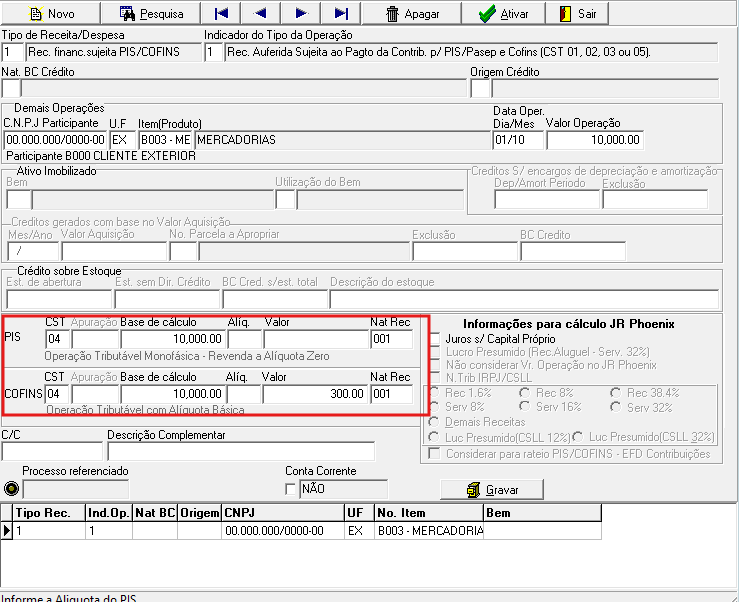Click Item(Produto) field B003 - ME

[165, 140]
